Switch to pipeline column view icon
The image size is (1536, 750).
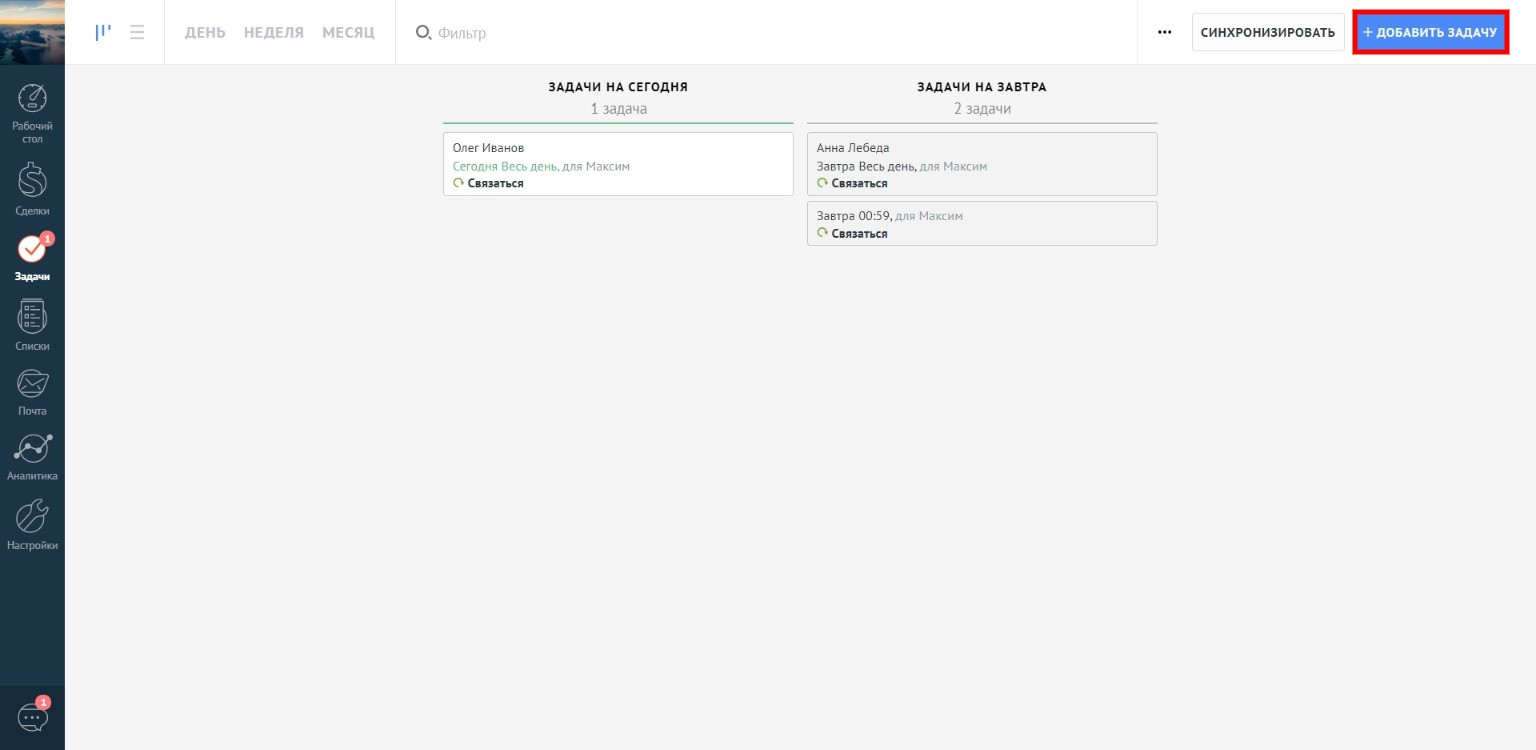pyautogui.click(x=102, y=32)
